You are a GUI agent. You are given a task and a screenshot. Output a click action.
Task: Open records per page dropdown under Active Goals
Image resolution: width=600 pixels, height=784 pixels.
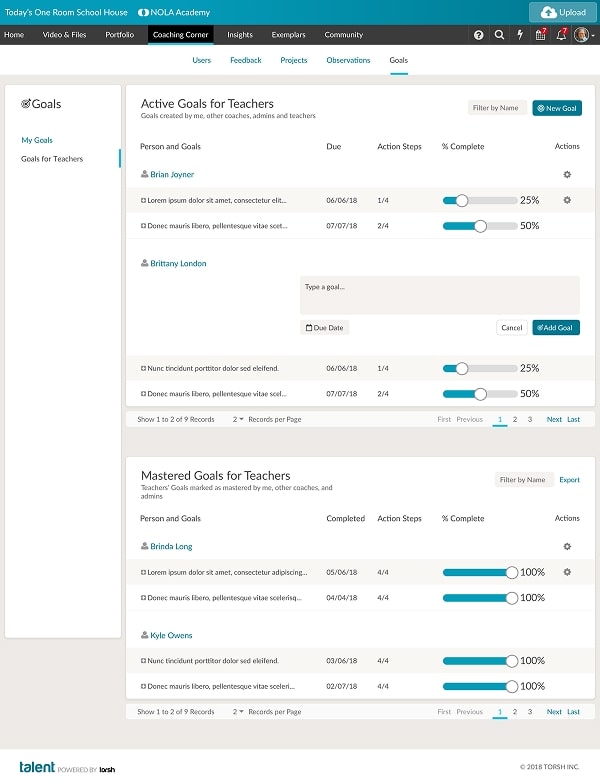coord(238,420)
